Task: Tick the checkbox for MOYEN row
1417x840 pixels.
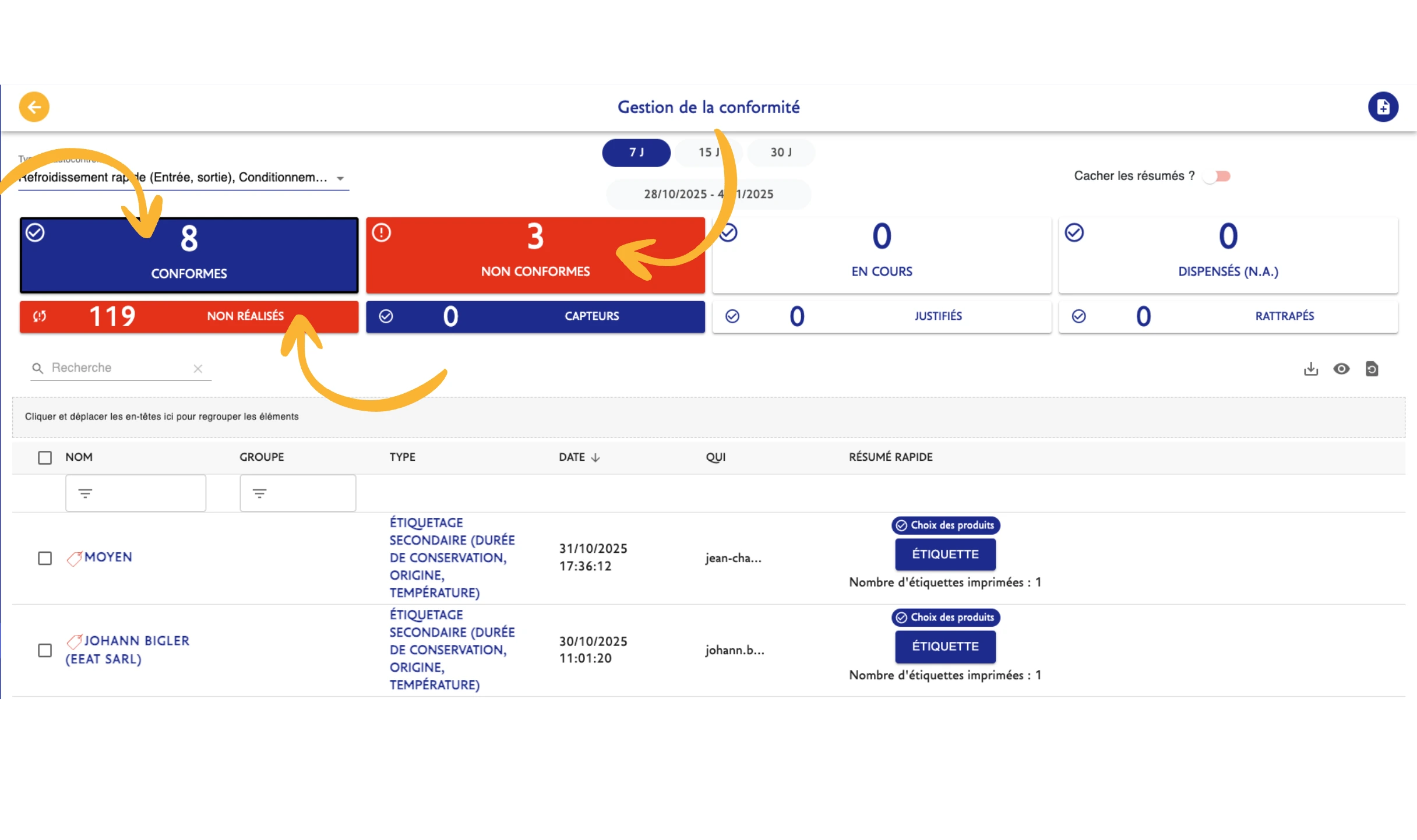Action: [45, 558]
